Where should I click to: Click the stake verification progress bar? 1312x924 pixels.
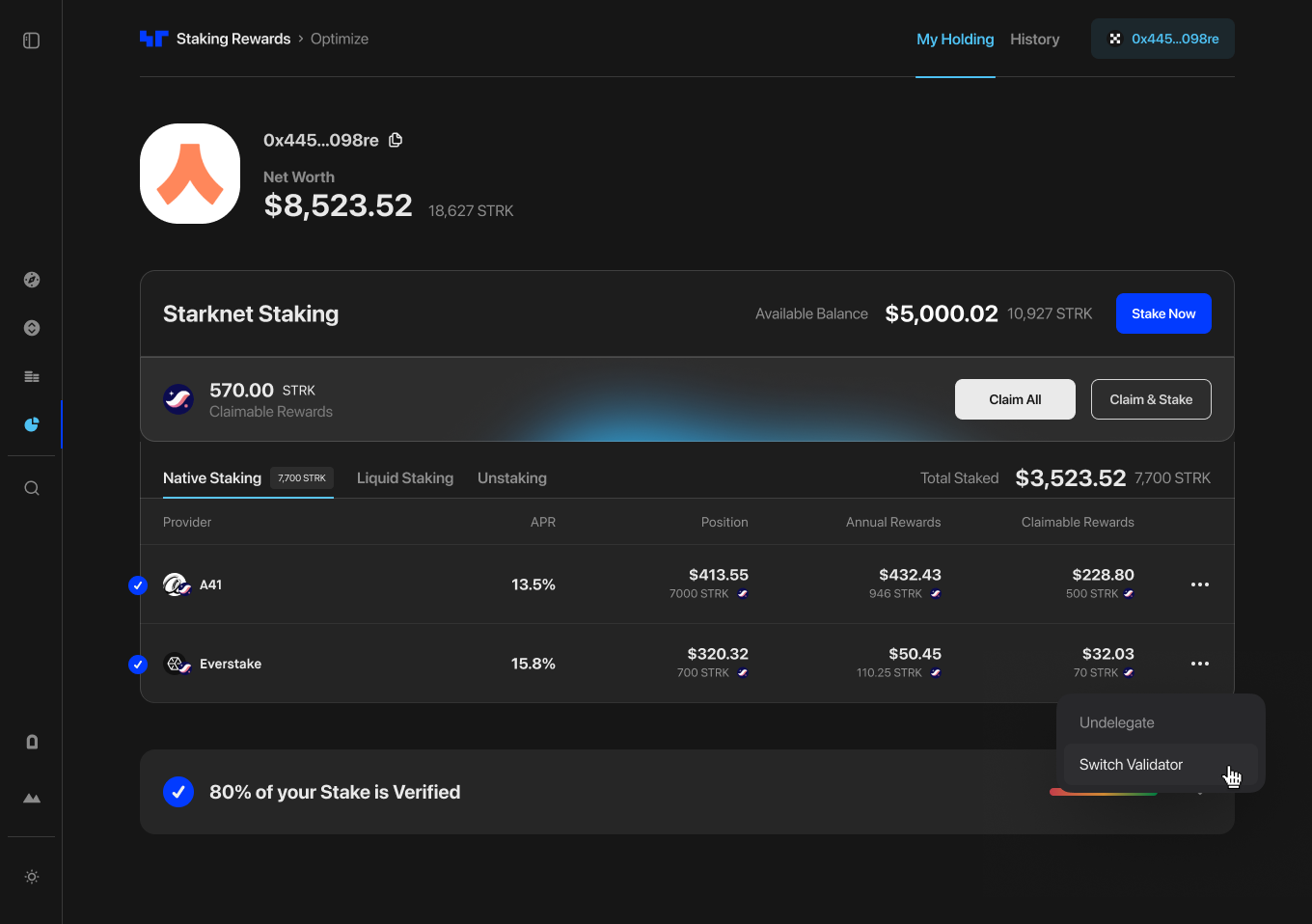pyautogui.click(x=1104, y=793)
